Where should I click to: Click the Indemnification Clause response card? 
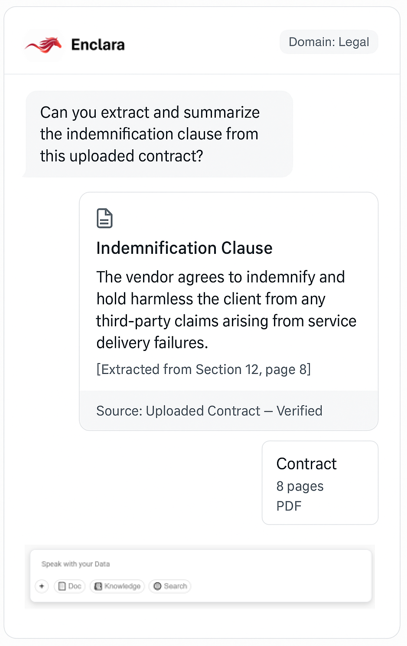tap(229, 311)
